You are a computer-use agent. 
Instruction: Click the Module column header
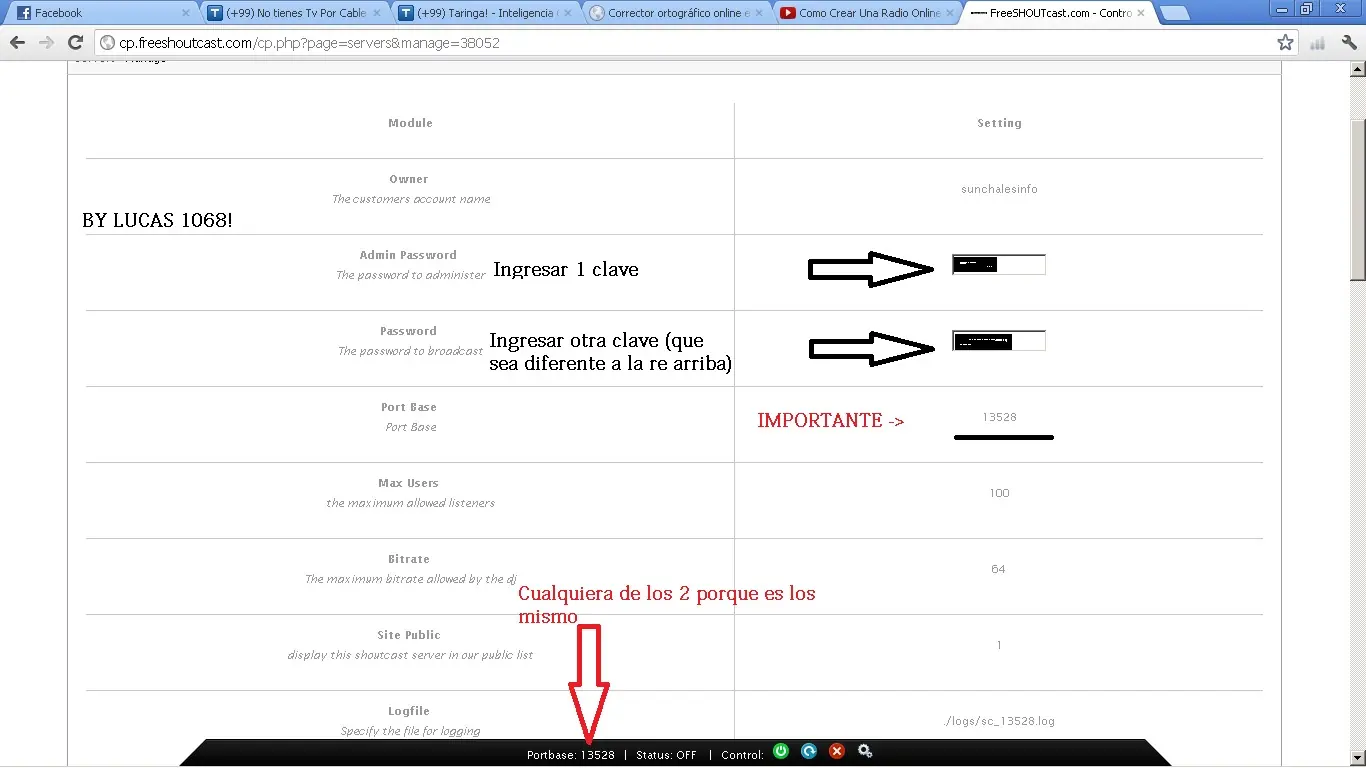[x=410, y=123]
